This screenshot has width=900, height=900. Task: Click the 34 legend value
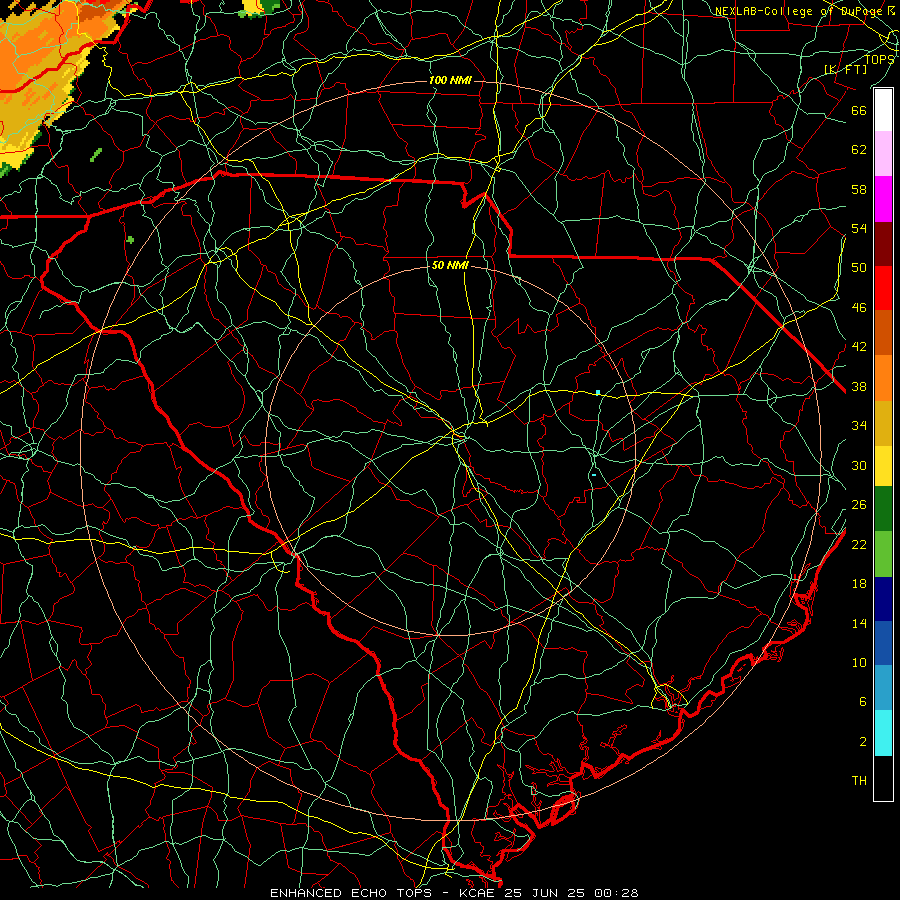coord(859,426)
